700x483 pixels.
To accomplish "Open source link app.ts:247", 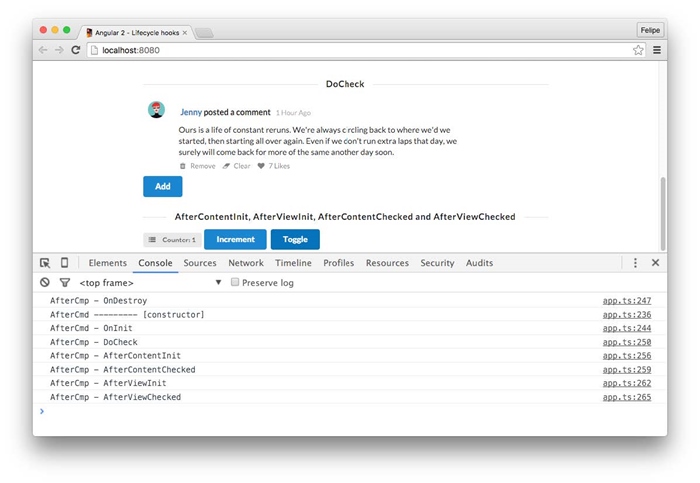I will pos(626,300).
